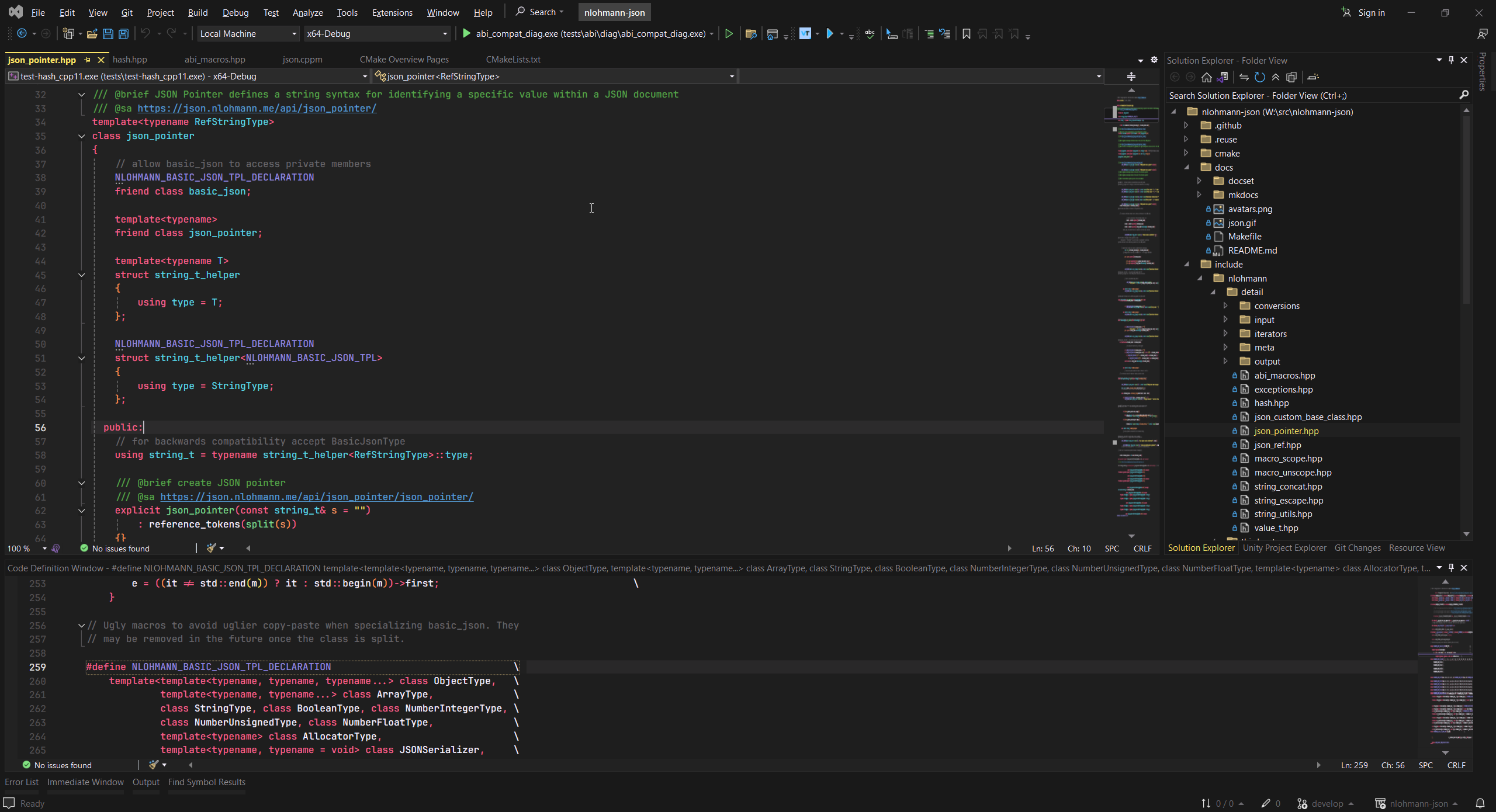Refresh the Solution Explorer

[x=1260, y=77]
